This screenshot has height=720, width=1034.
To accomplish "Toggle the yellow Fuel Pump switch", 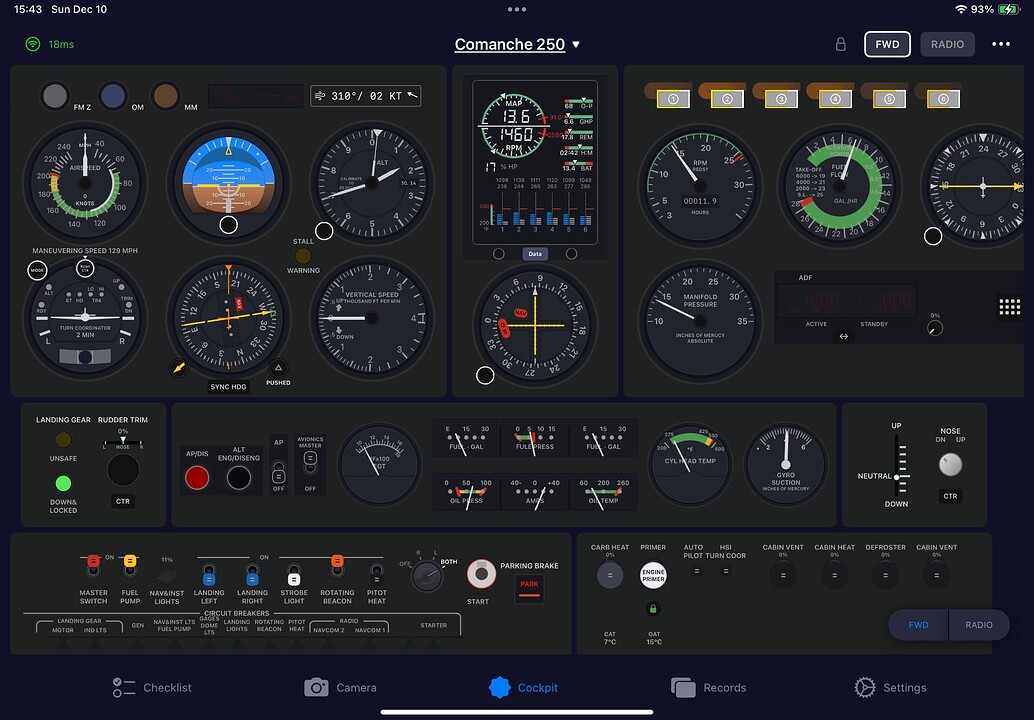I will (130, 567).
